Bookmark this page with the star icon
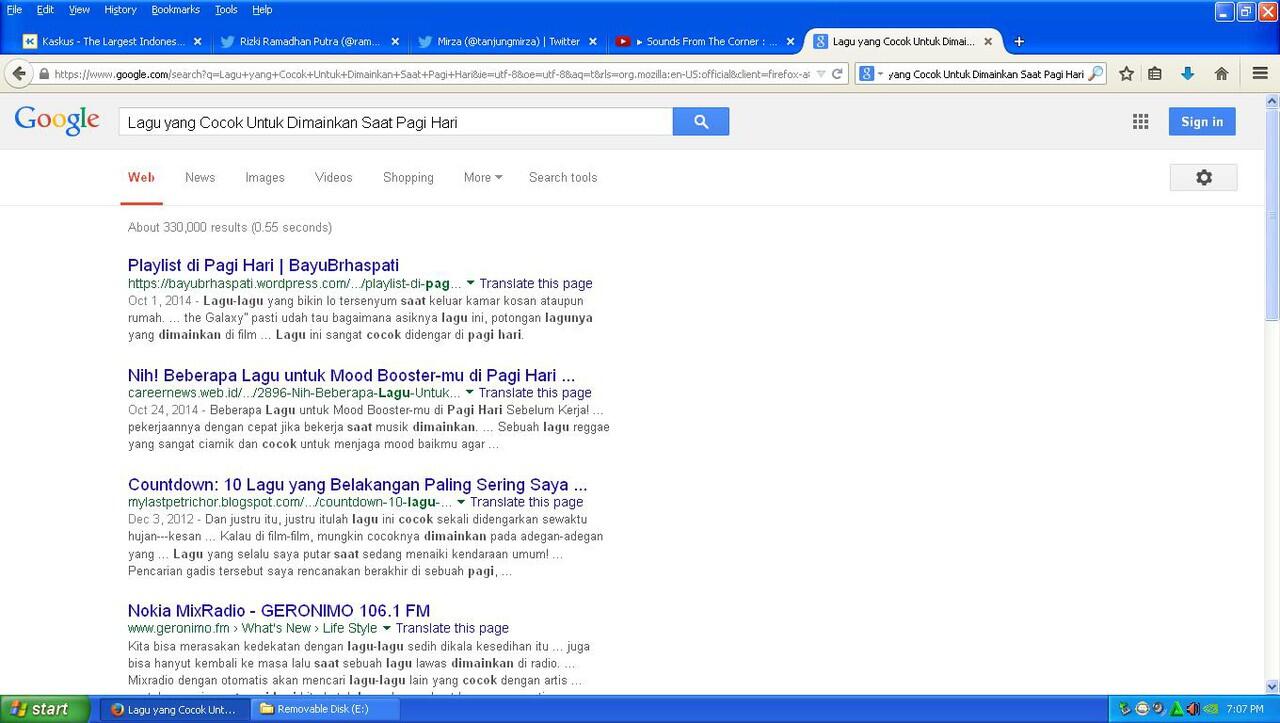 (x=1126, y=73)
